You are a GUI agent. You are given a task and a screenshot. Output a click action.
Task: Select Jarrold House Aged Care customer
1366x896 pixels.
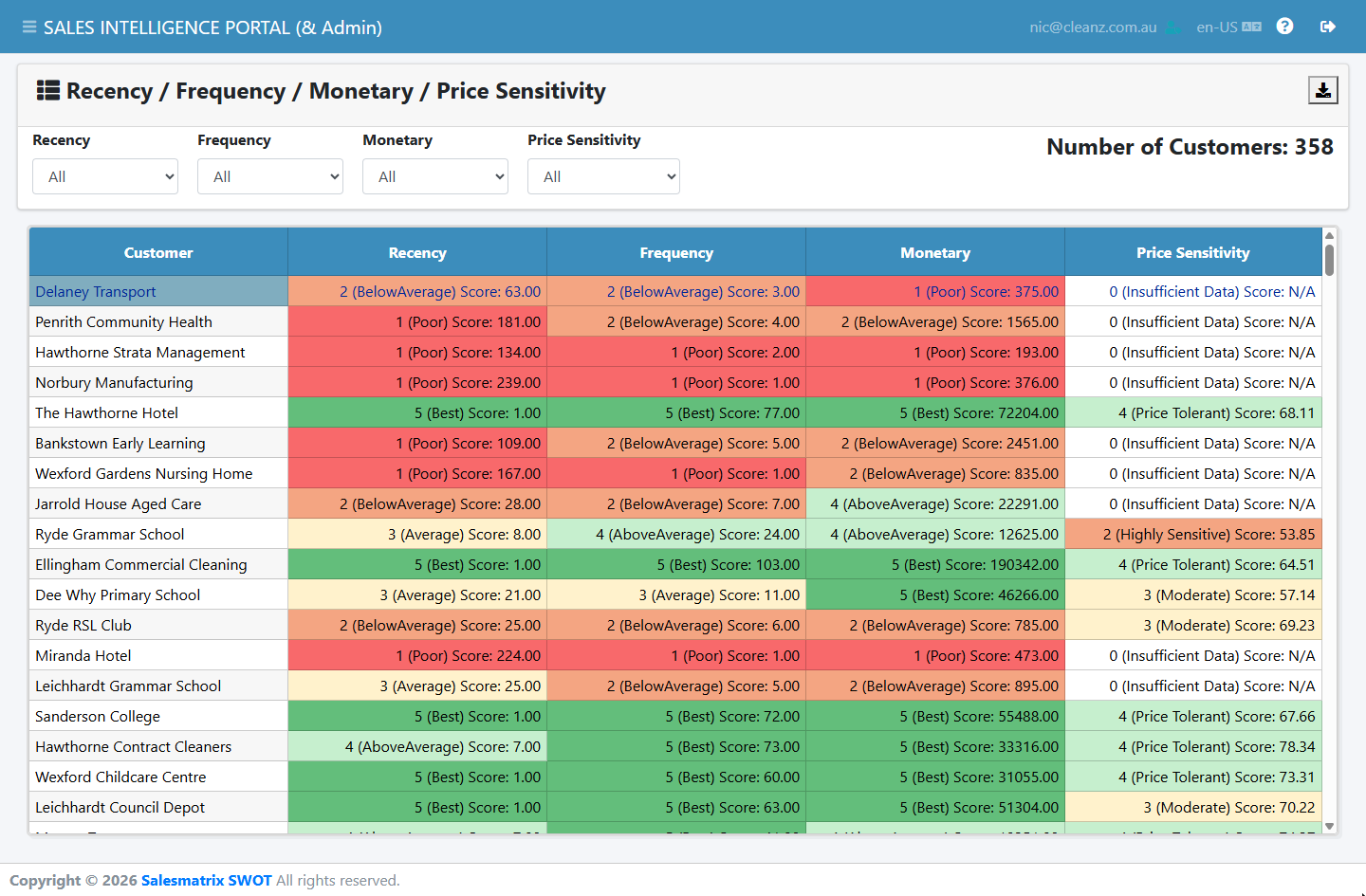(x=158, y=503)
